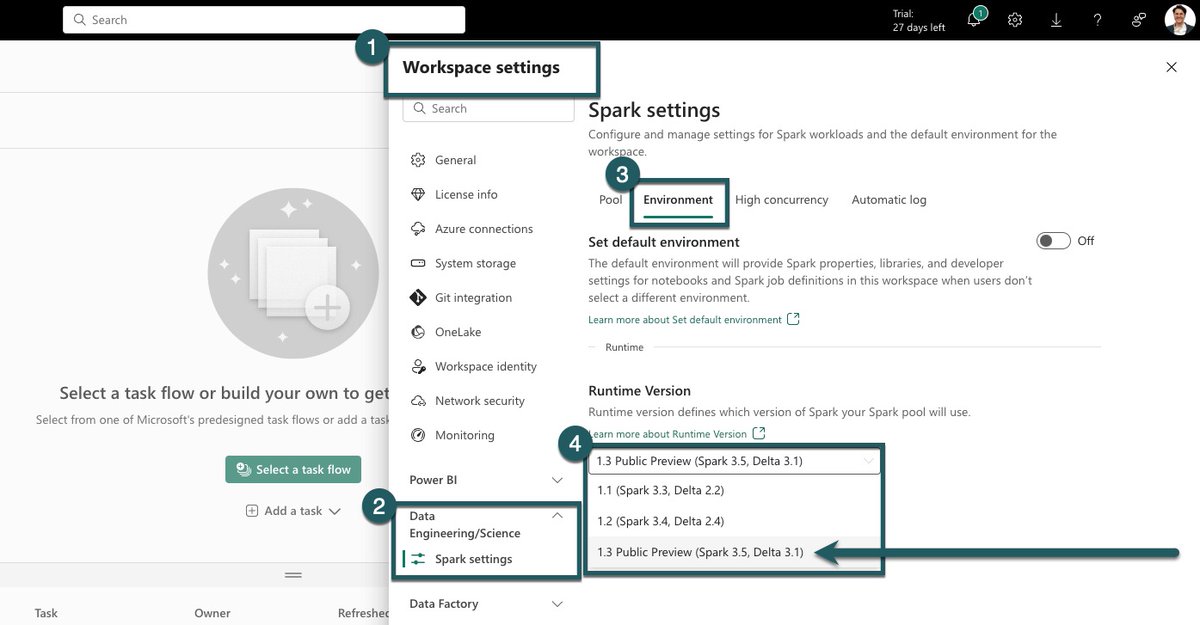The height and width of the screenshot is (625, 1200).
Task: Open the user profile avatar
Action: (1180, 20)
